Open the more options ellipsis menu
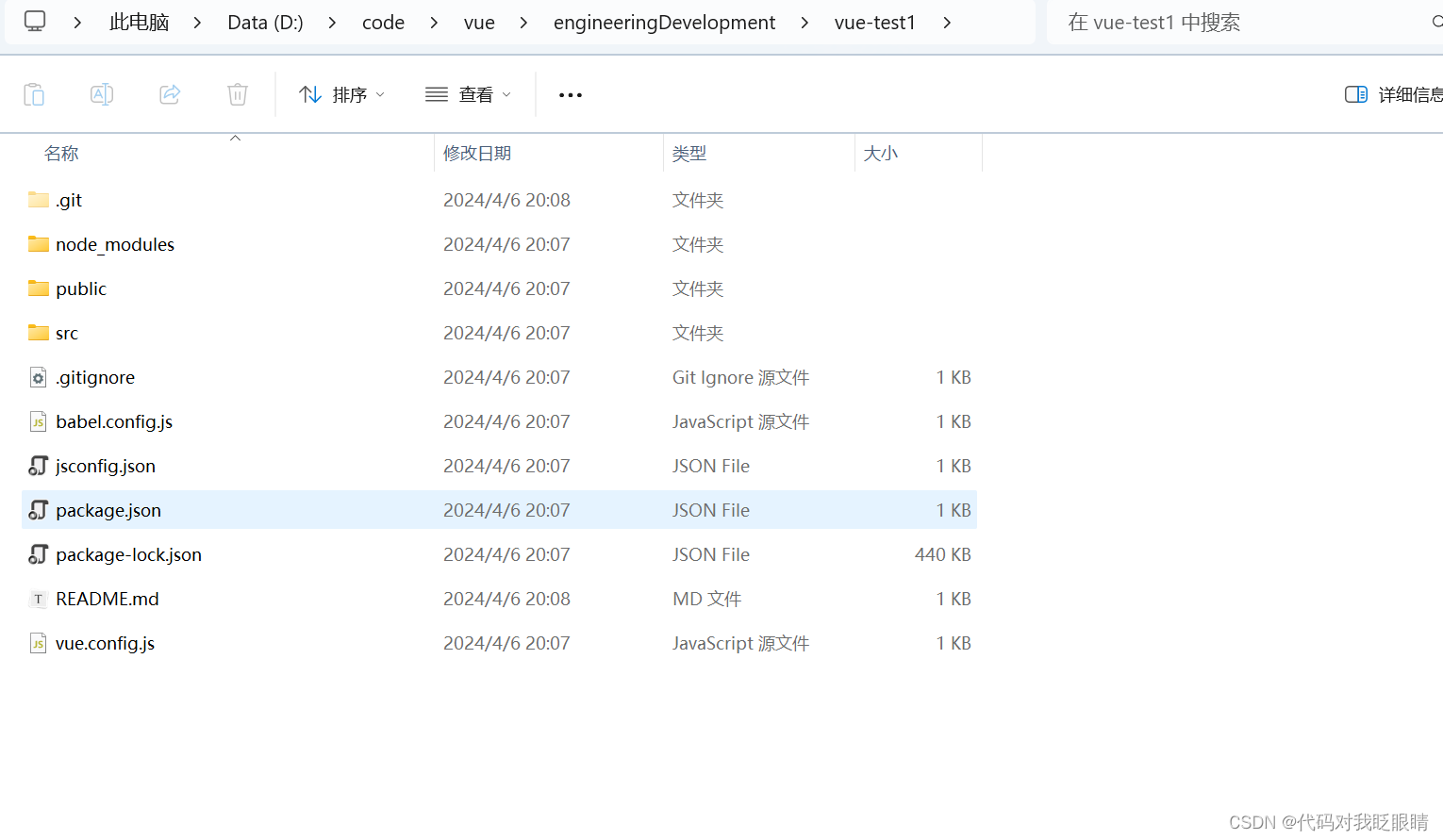1443x840 pixels. (571, 95)
